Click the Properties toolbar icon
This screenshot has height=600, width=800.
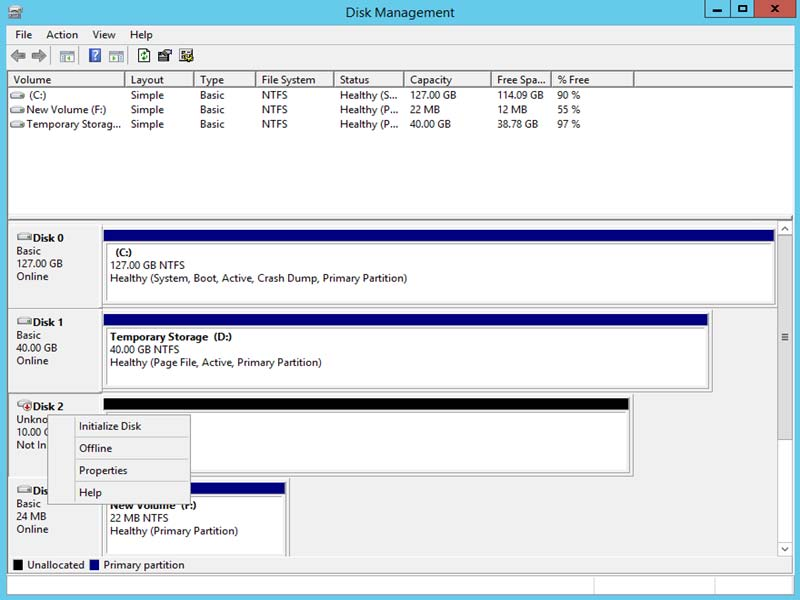[x=165, y=56]
